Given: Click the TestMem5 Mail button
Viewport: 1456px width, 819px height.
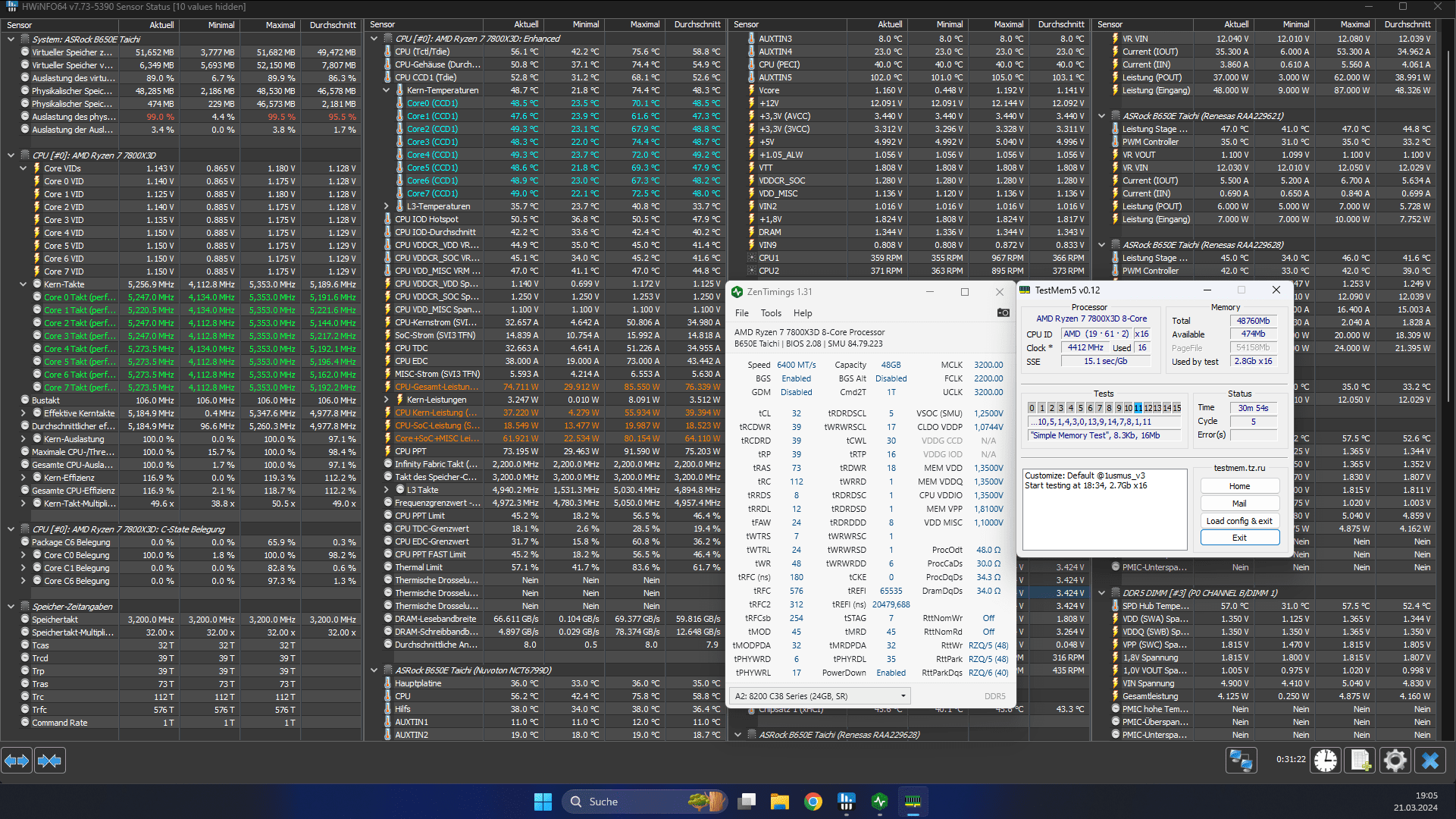Looking at the screenshot, I should 1239,504.
